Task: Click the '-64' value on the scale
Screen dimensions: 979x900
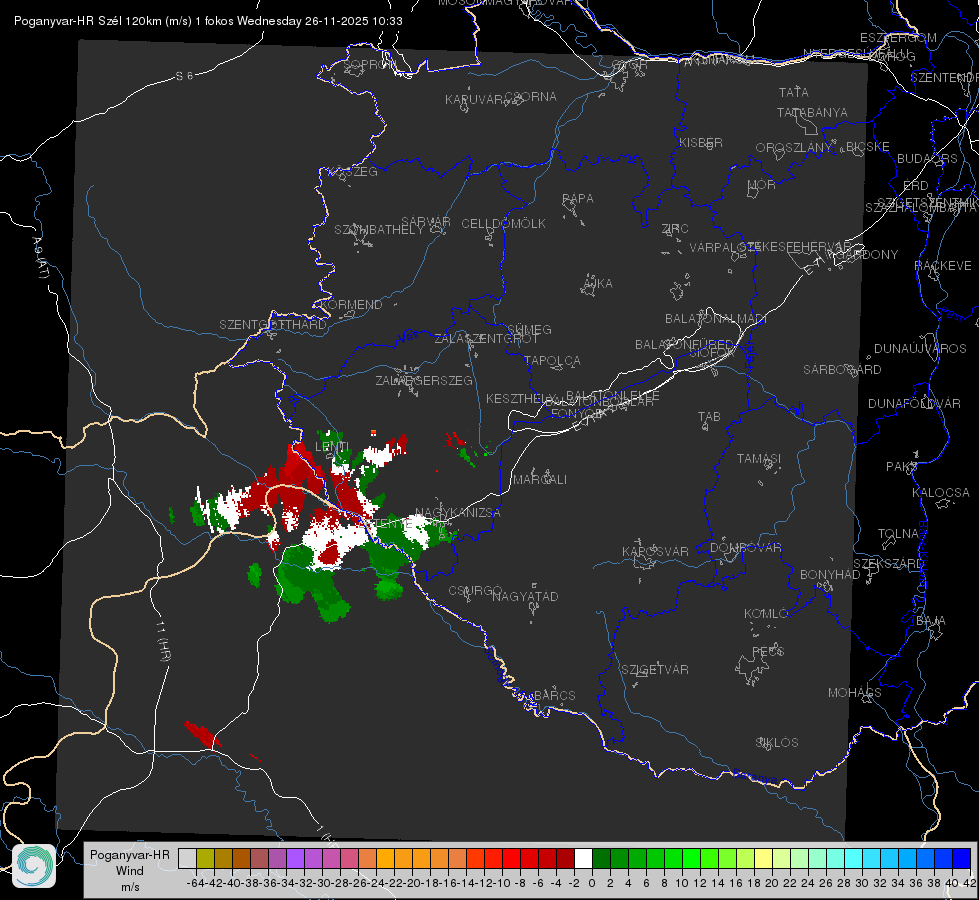Action: (195, 883)
